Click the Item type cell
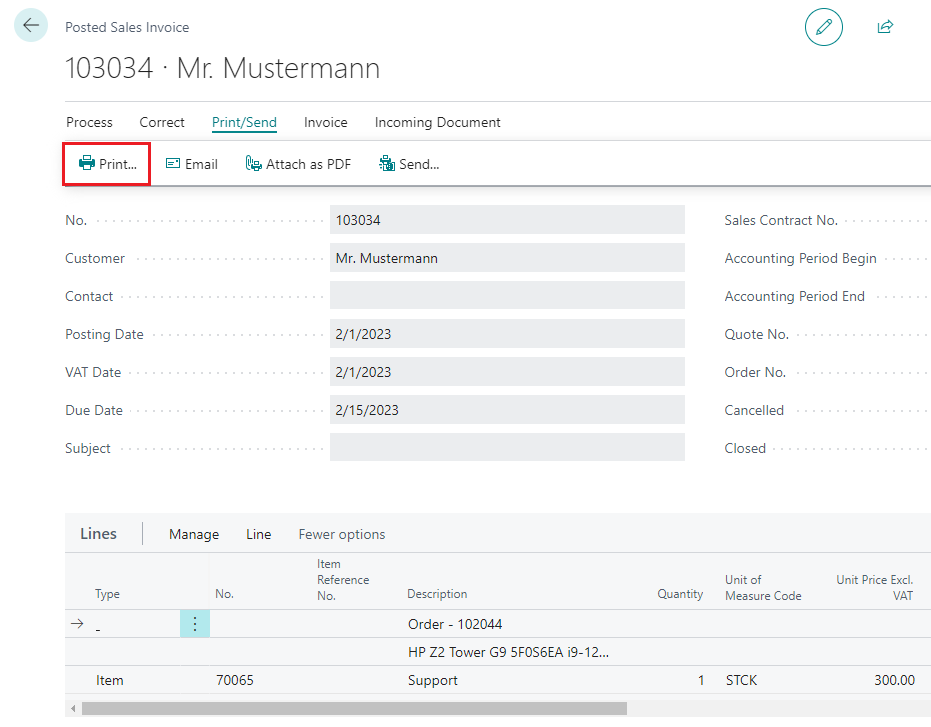 [x=110, y=680]
